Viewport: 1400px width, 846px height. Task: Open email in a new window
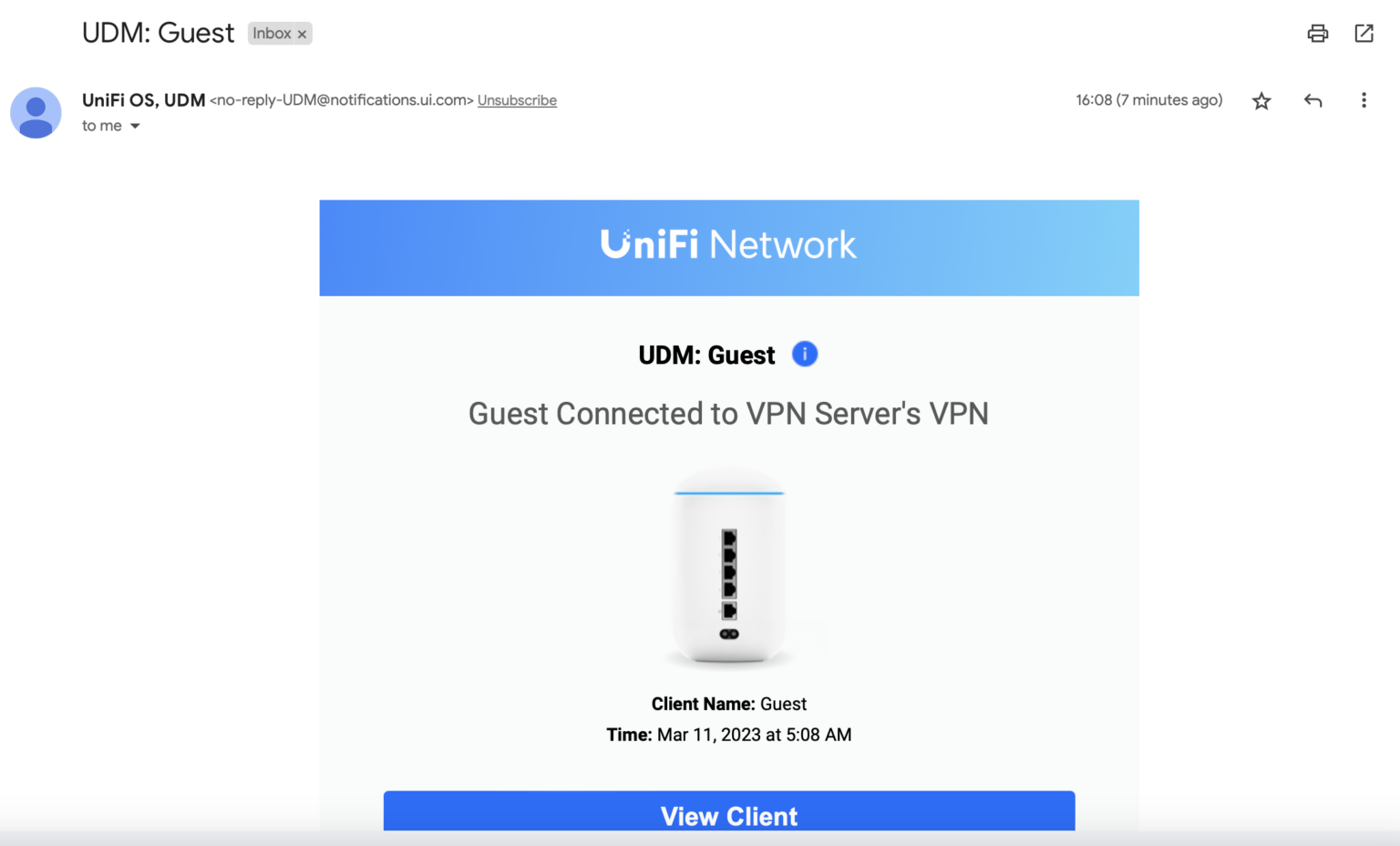(x=1364, y=33)
